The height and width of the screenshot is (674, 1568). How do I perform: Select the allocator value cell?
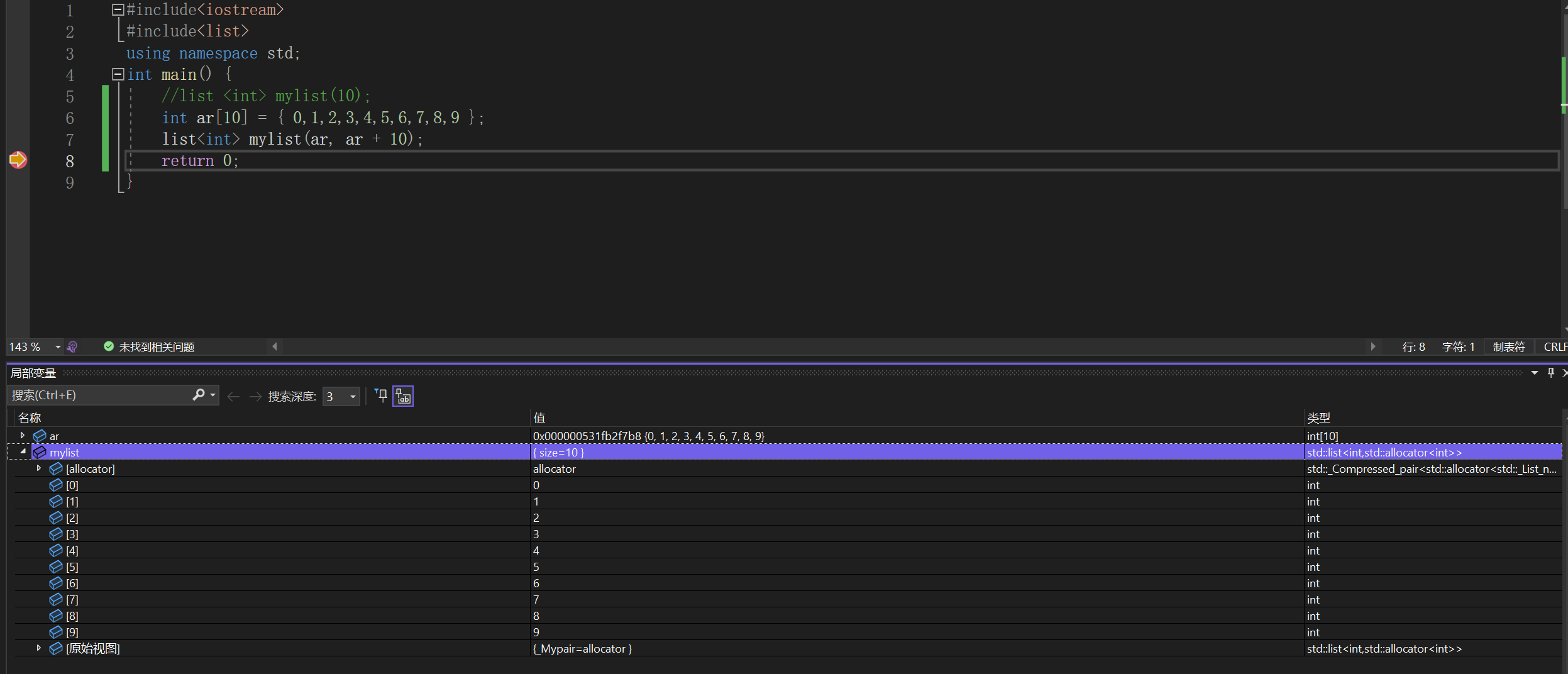tap(917, 468)
